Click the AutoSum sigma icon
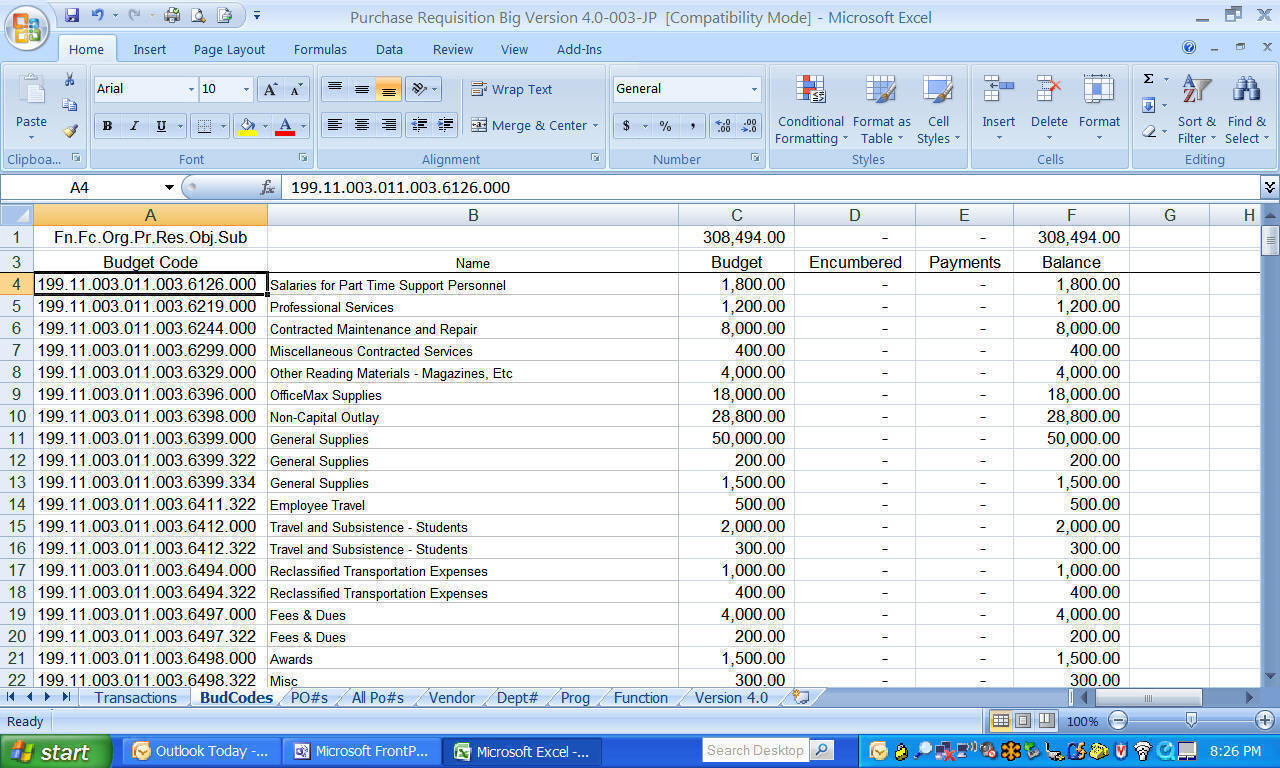Screen dimensions: 1280x768 tap(1148, 79)
